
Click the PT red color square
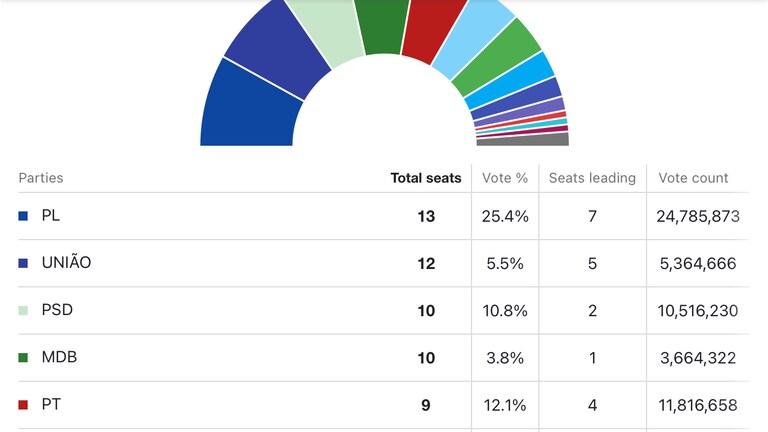[x=23, y=405]
